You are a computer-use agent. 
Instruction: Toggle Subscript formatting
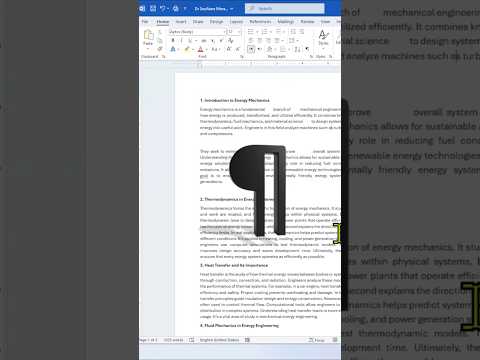[212, 41]
